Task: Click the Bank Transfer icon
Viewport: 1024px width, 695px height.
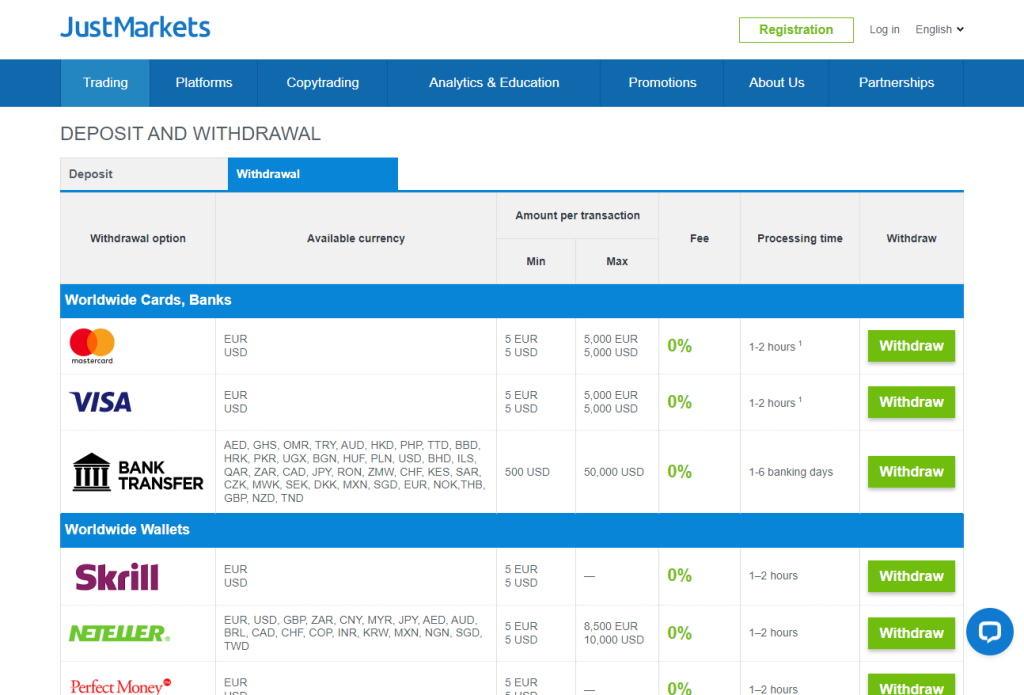Action: click(x=137, y=472)
